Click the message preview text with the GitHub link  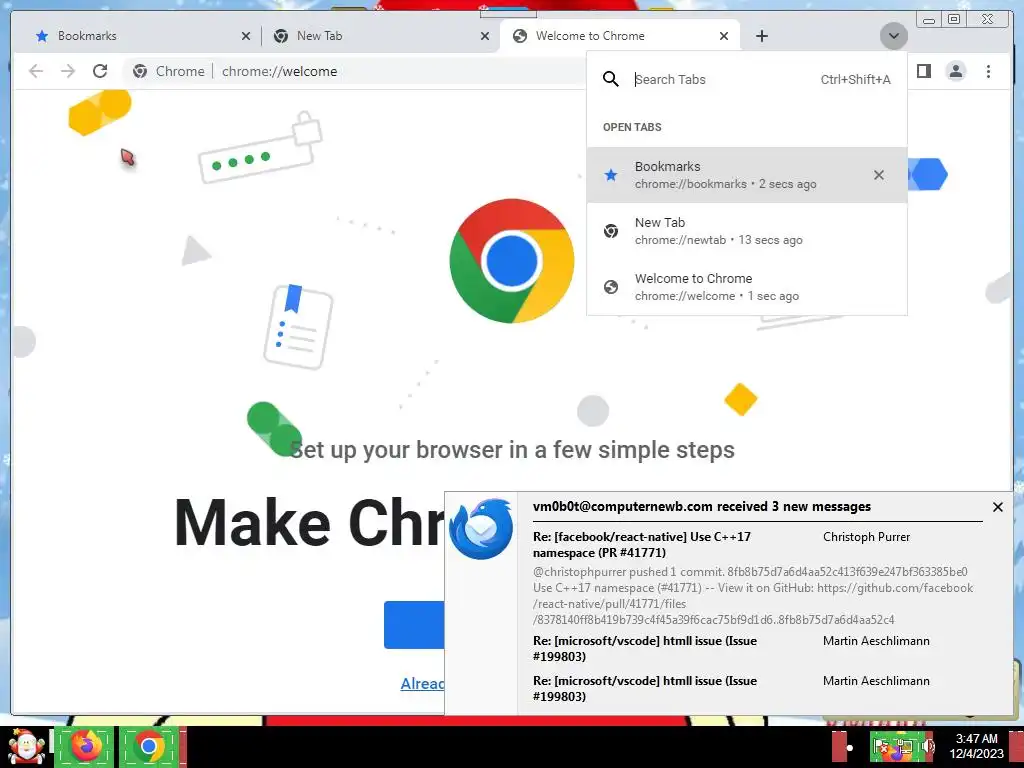[x=752, y=596]
